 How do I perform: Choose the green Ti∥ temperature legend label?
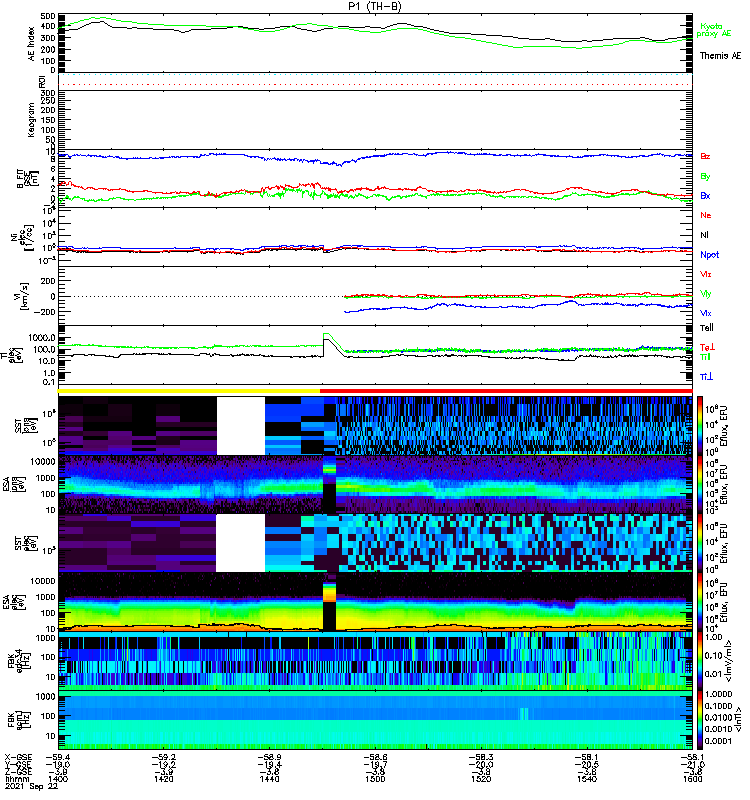click(705, 357)
